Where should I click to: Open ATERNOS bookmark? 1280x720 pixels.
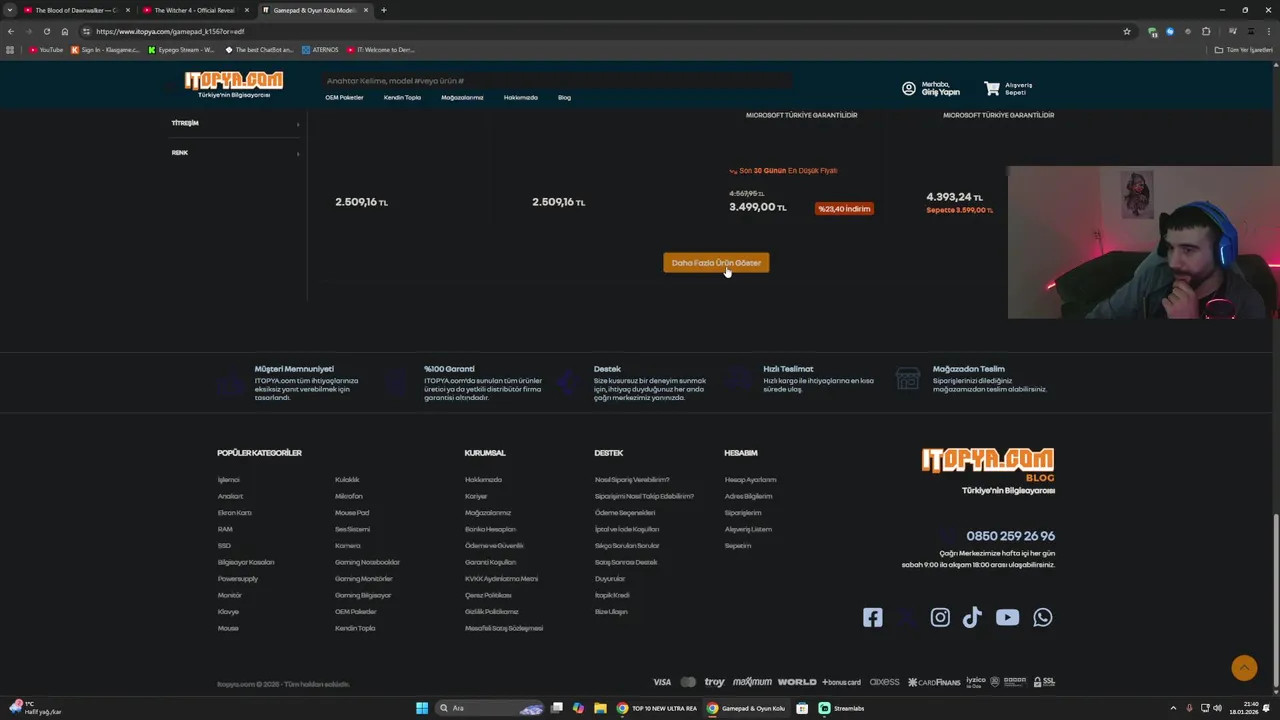pyautogui.click(x=320, y=49)
